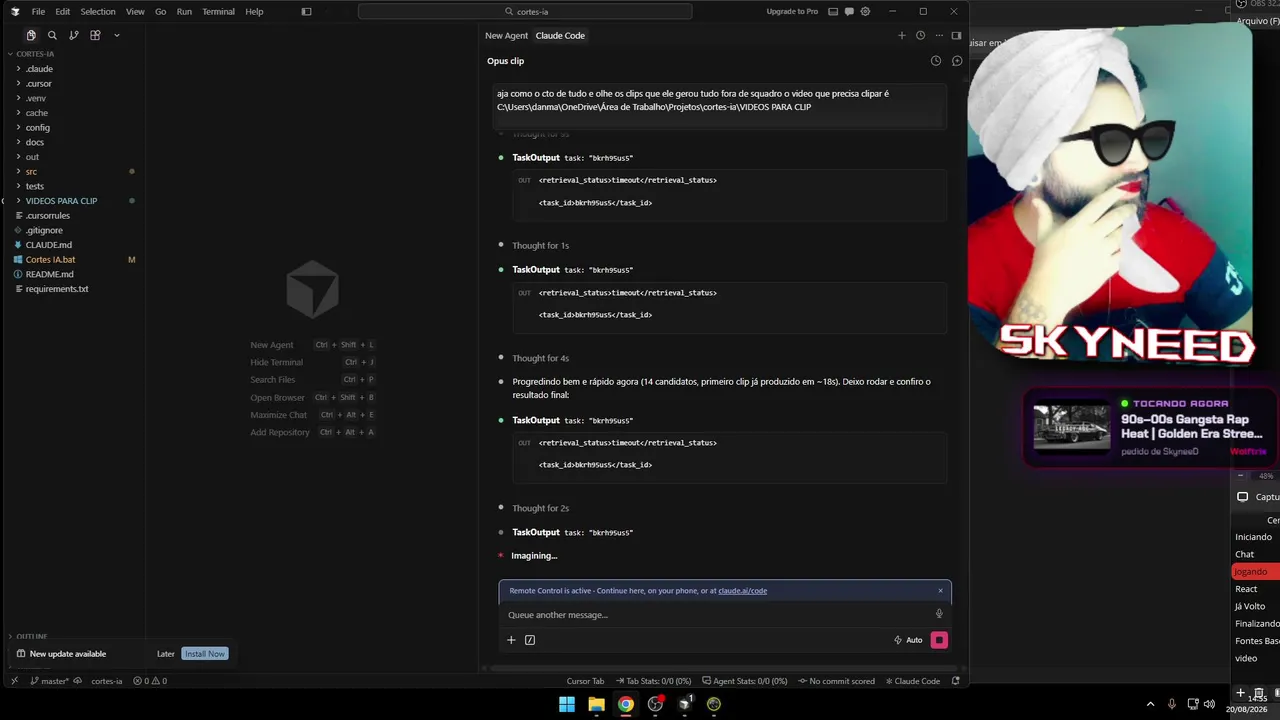
Task: Open the README.md file
Action: (50, 274)
